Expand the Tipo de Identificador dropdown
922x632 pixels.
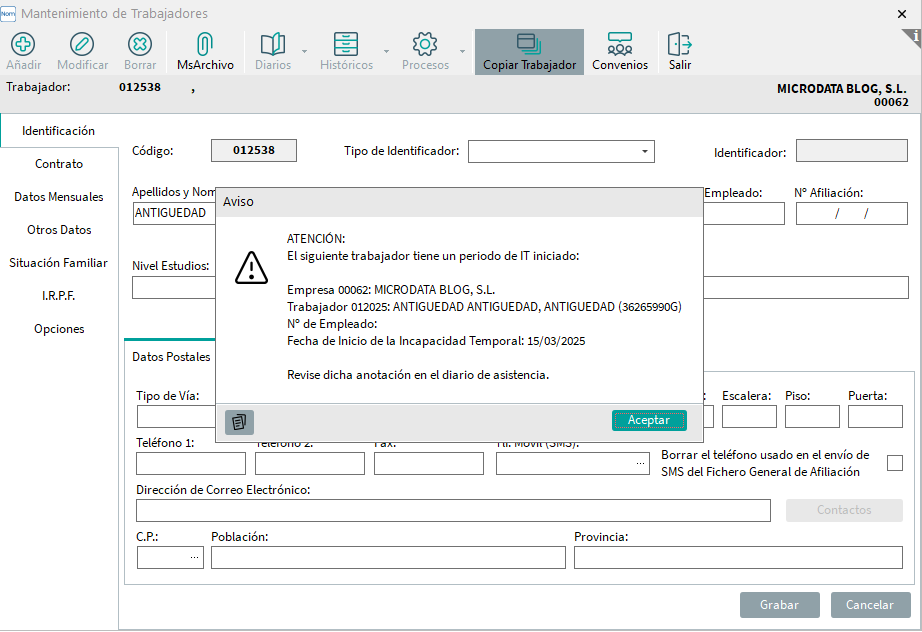pyautogui.click(x=645, y=152)
